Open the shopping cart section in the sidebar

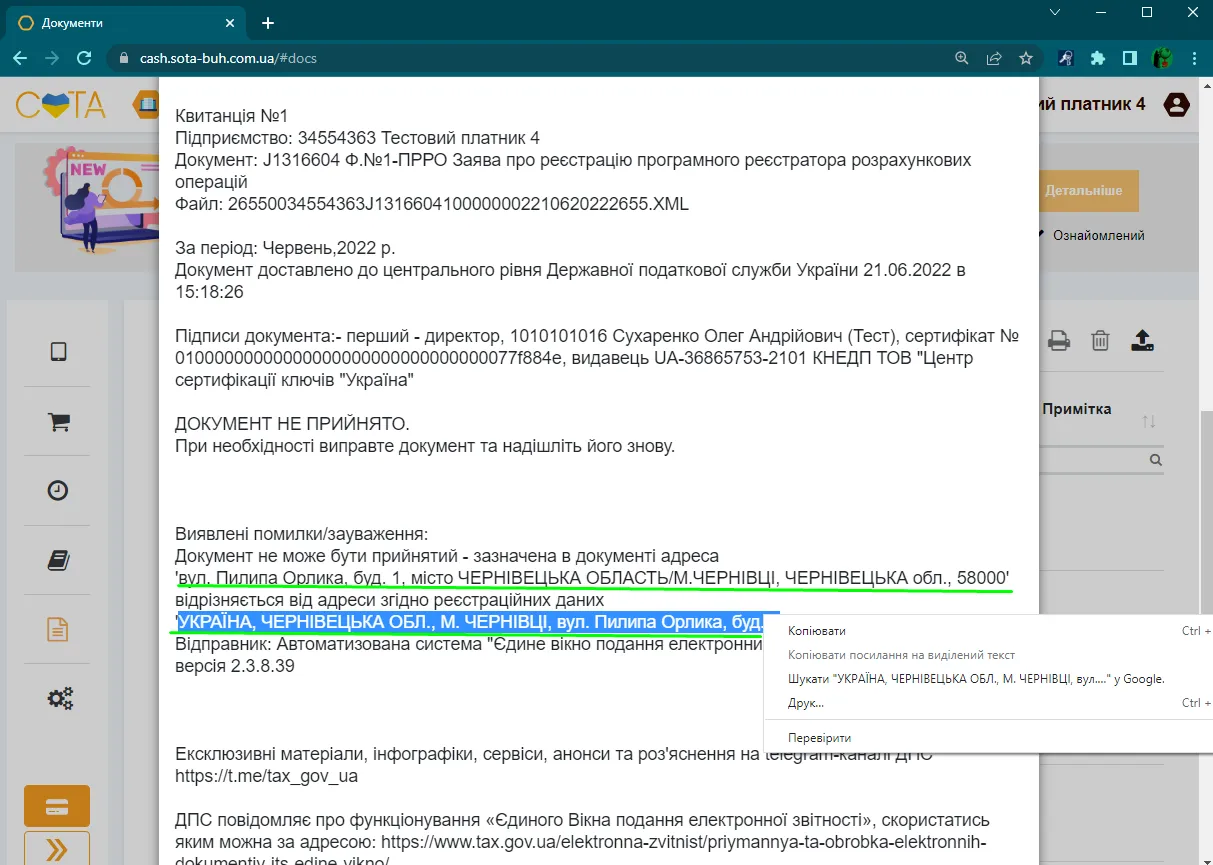click(58, 421)
